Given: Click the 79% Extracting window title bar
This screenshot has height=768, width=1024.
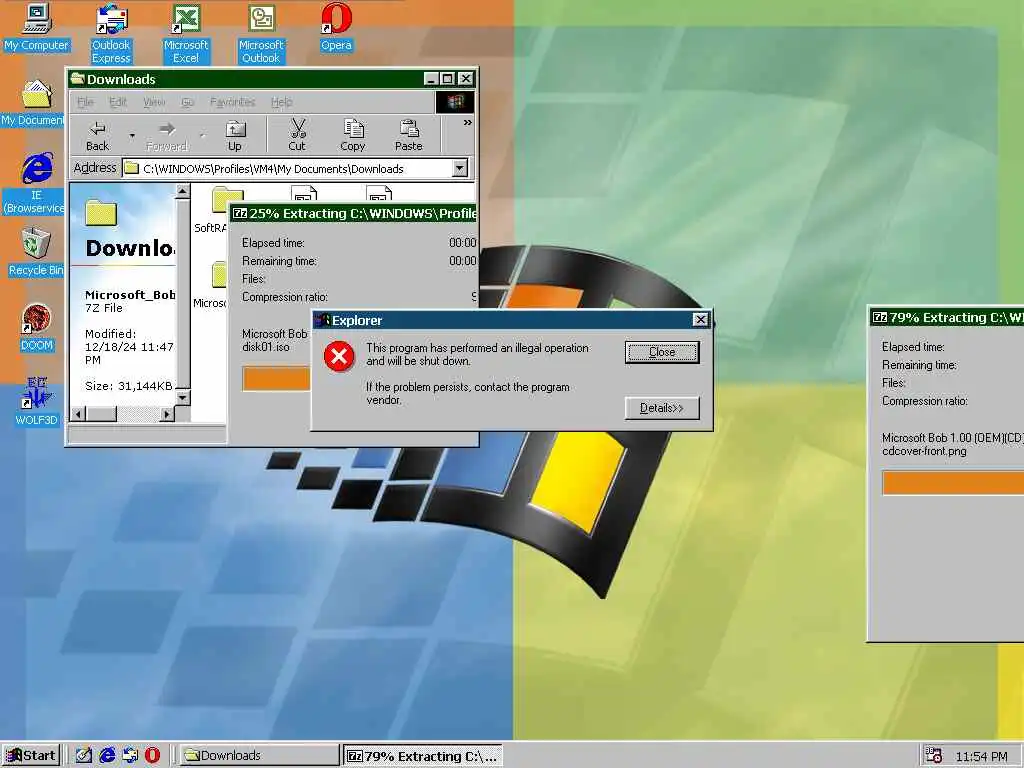Looking at the screenshot, I should (947, 317).
